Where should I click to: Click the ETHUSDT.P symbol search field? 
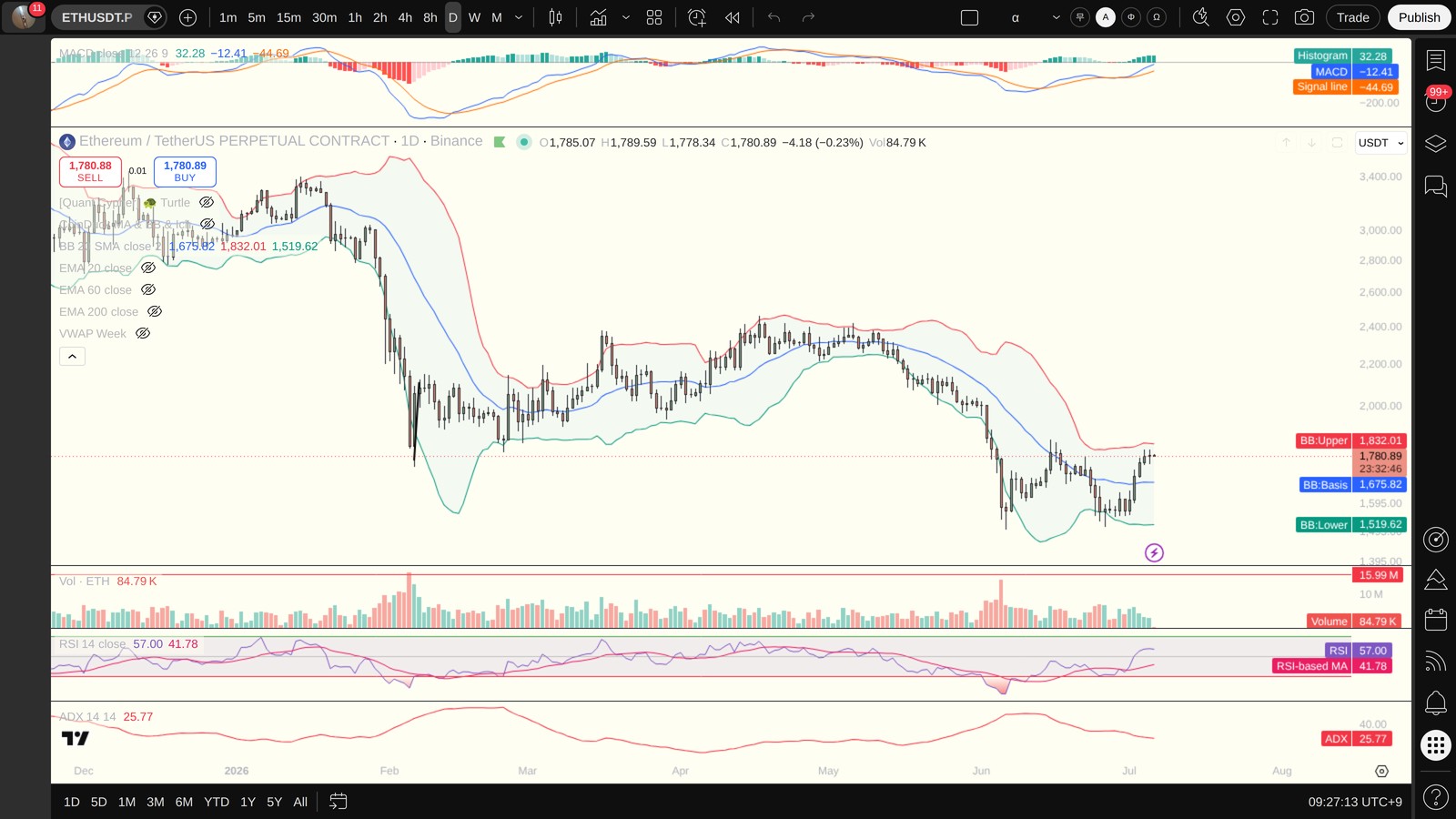pyautogui.click(x=97, y=17)
